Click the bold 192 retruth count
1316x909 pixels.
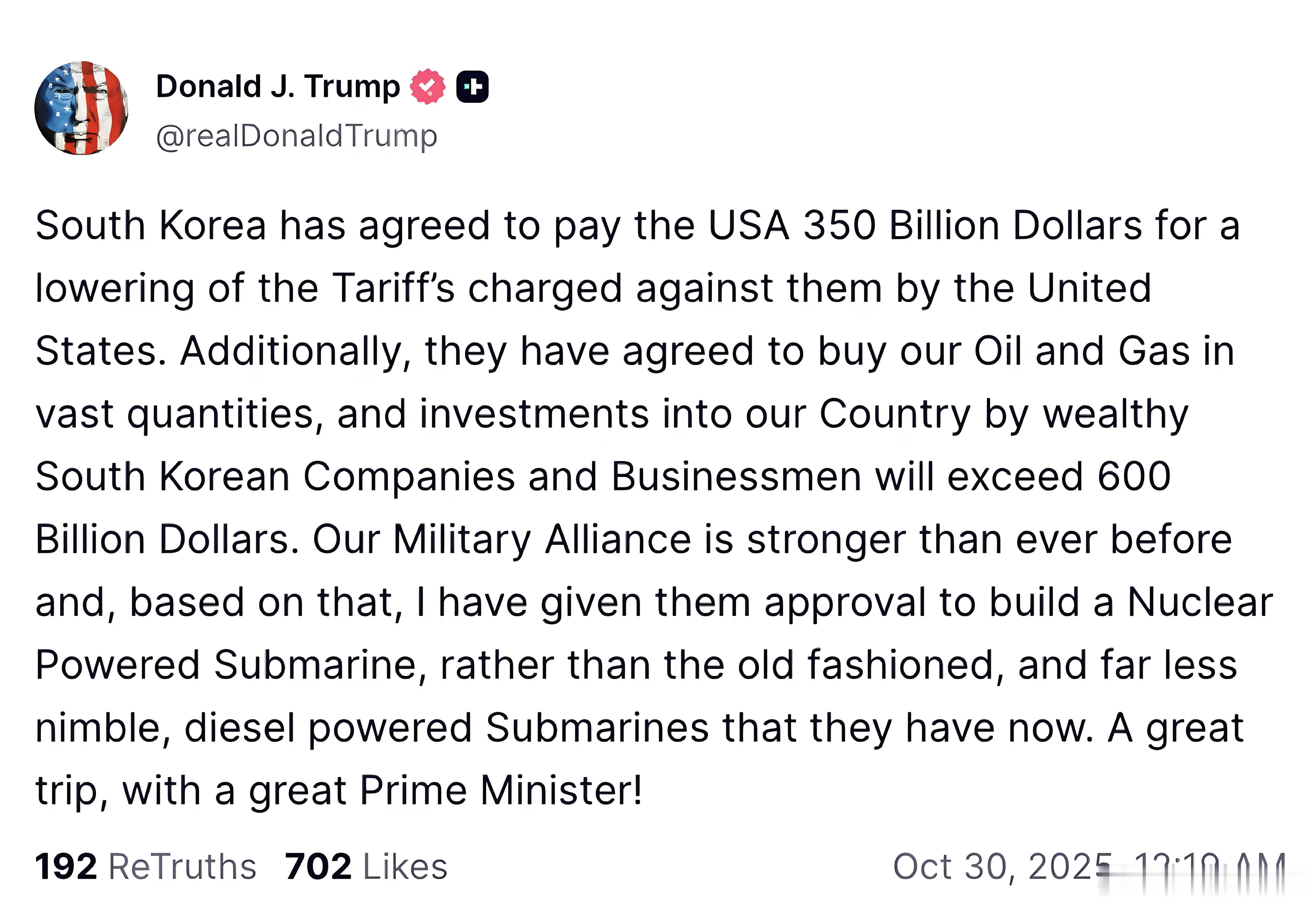point(66,867)
